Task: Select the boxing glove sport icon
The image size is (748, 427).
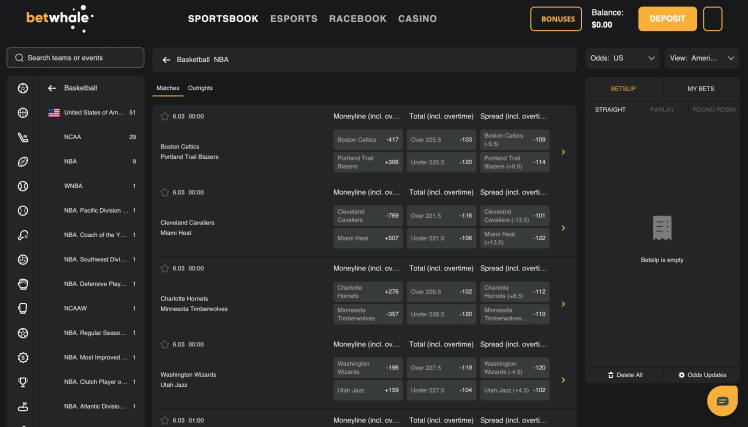Action: [x=23, y=283]
